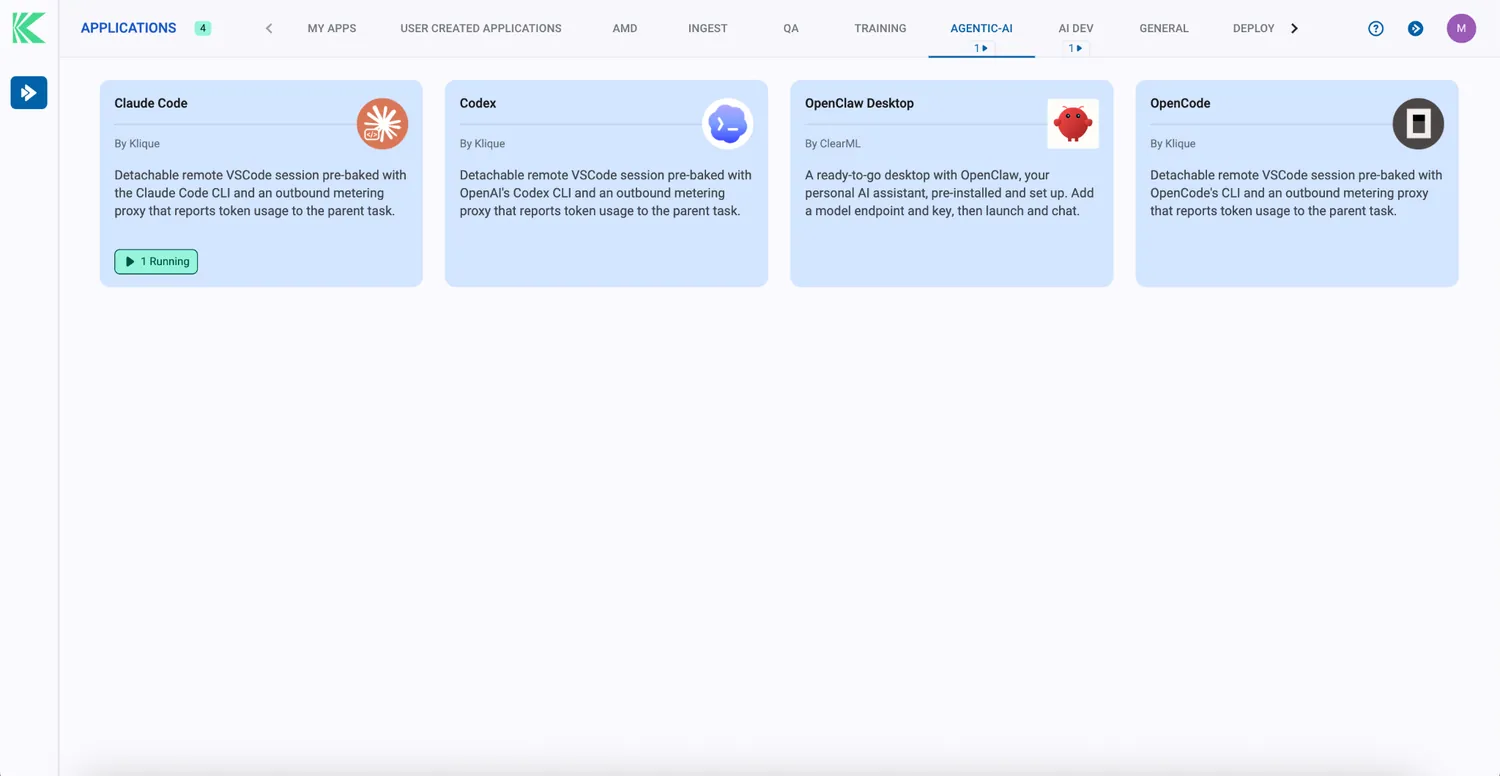Open the OpenClaw Desktop card title
This screenshot has width=1500, height=776.
[x=859, y=103]
